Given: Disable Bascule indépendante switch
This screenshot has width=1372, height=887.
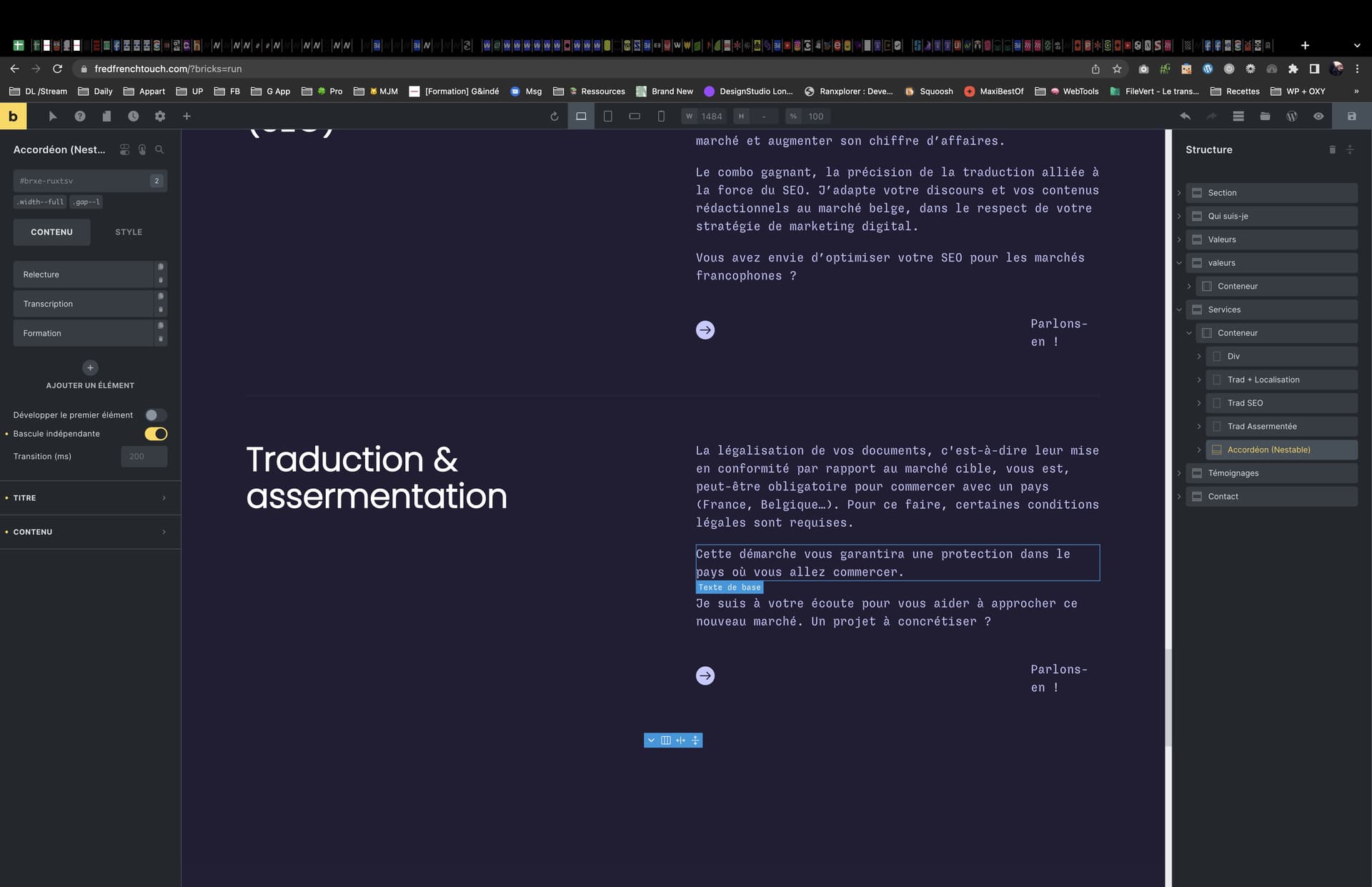Looking at the screenshot, I should tap(156, 434).
